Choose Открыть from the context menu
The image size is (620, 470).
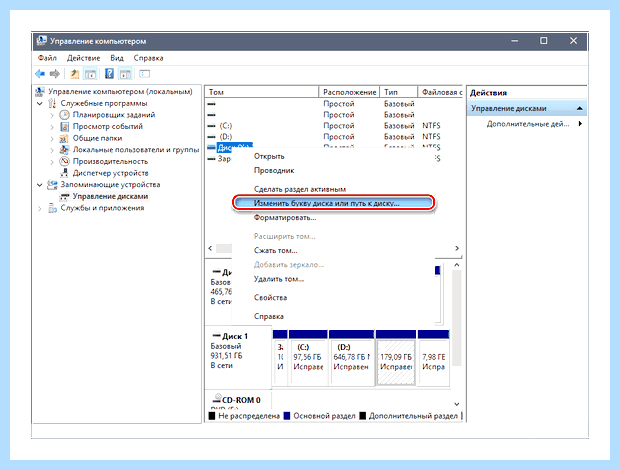pos(333,156)
